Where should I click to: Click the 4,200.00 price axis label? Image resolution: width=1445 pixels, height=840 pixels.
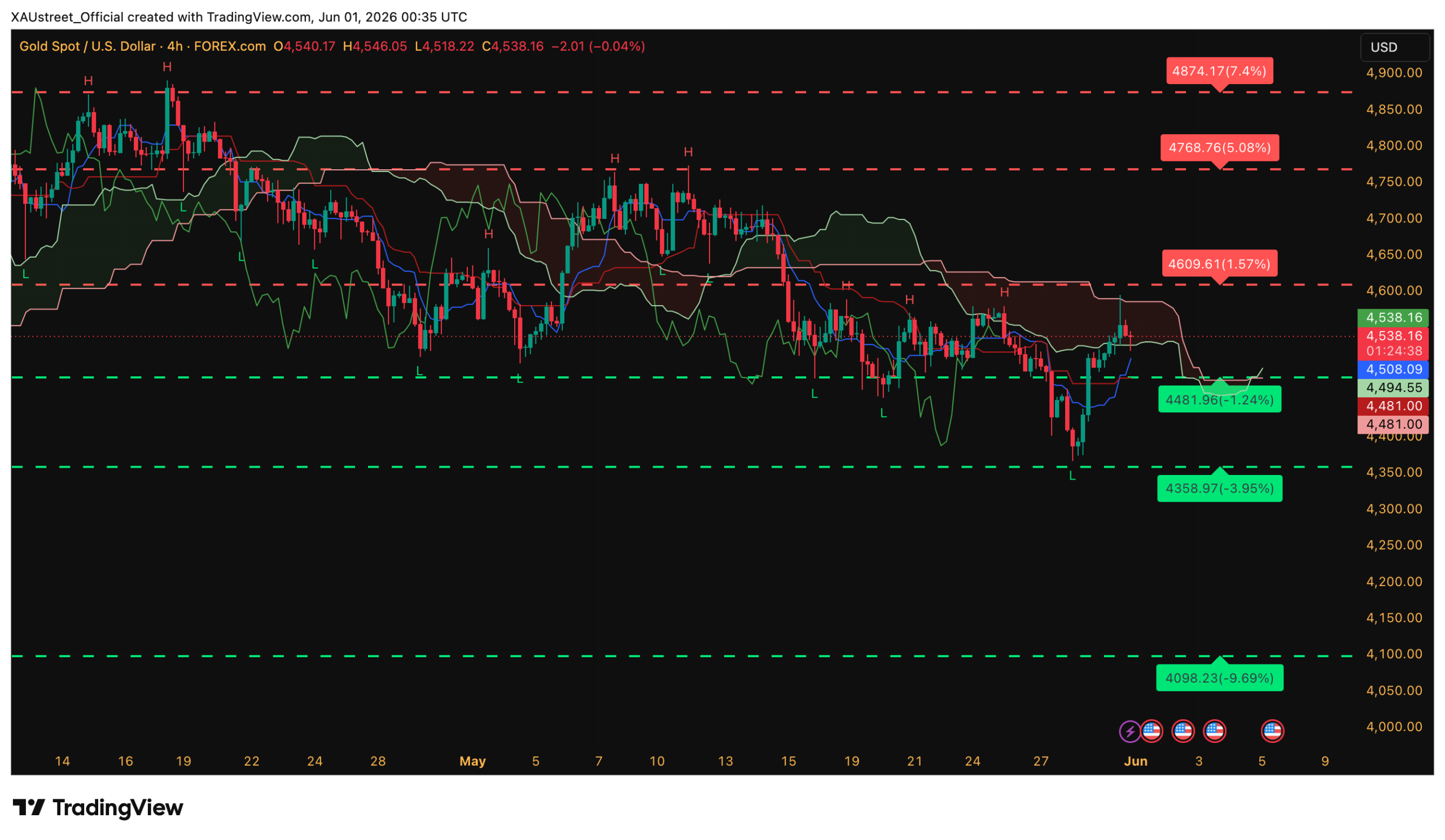(1394, 582)
